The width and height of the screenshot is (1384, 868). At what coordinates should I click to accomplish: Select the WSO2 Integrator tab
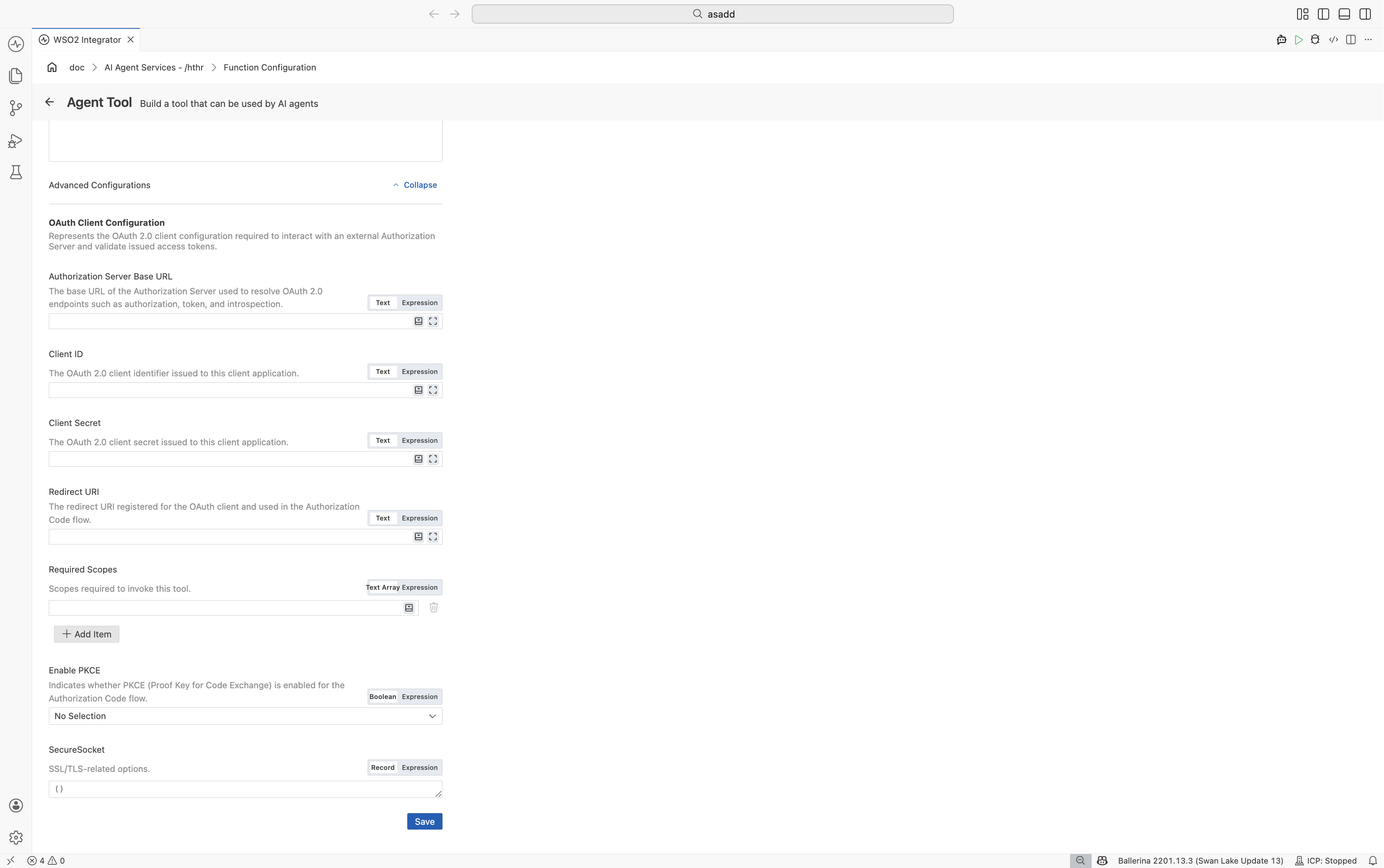[x=86, y=40]
